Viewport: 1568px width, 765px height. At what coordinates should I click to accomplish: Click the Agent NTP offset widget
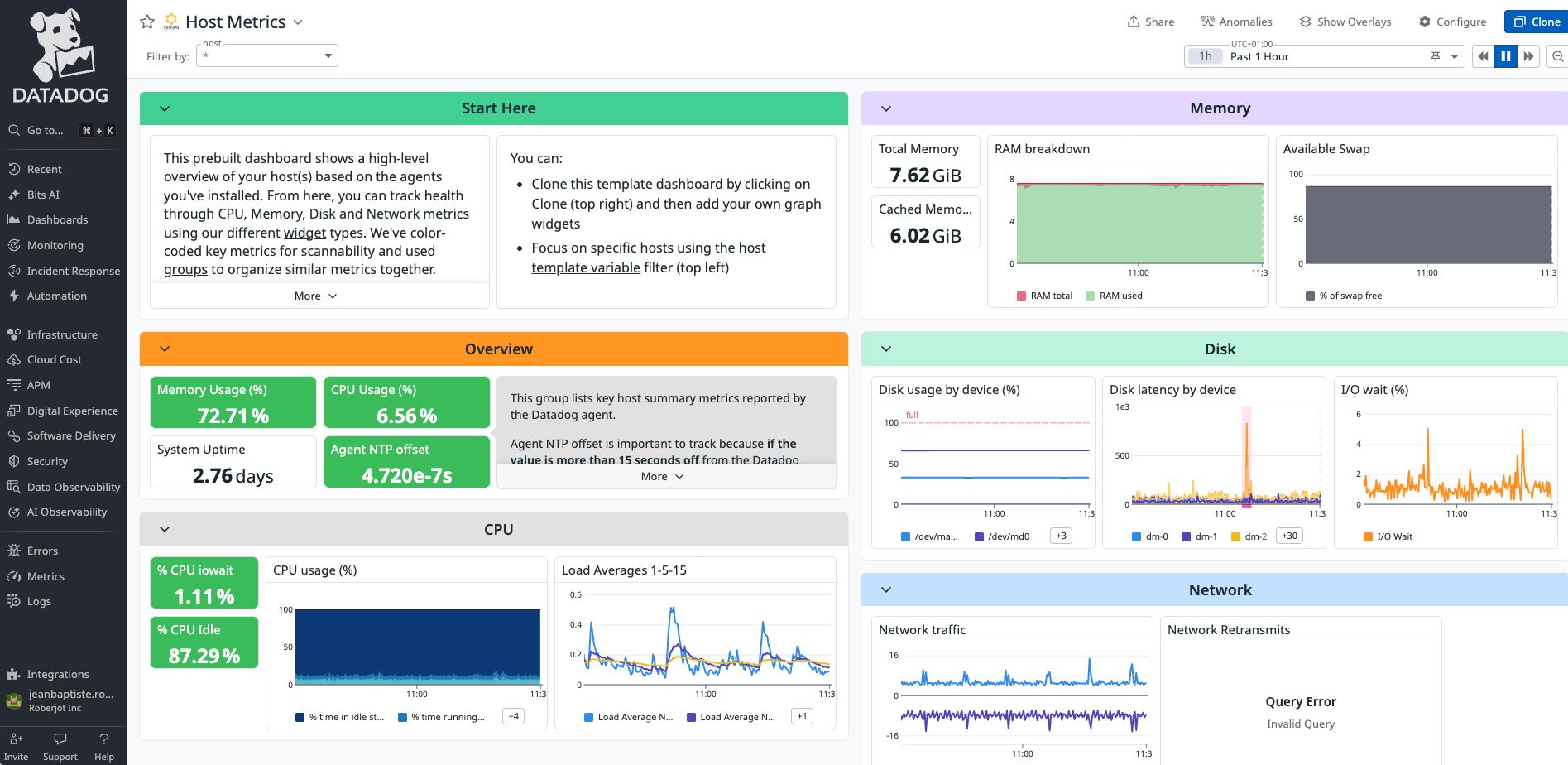(x=407, y=462)
